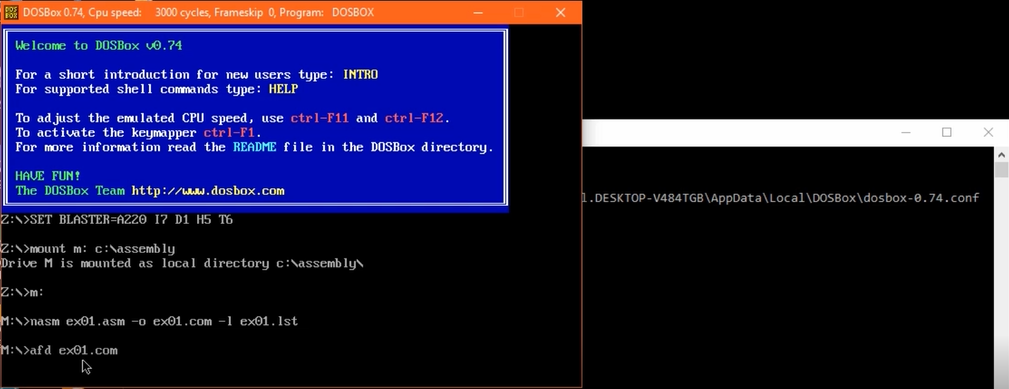Click the dosbox-0.74.conf path text
The width and height of the screenshot is (1009, 389).
pyautogui.click(x=779, y=197)
